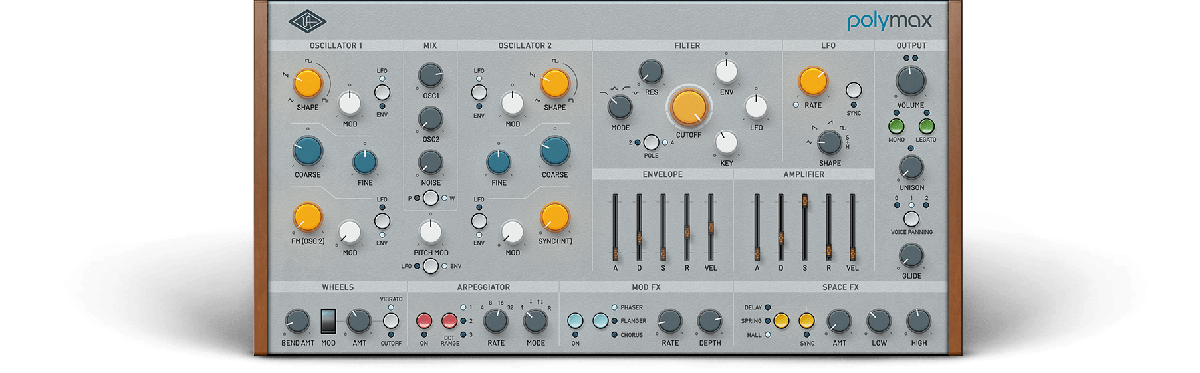Adjust the Mod FX RATE knob
This screenshot has width=1200, height=373.
click(670, 321)
